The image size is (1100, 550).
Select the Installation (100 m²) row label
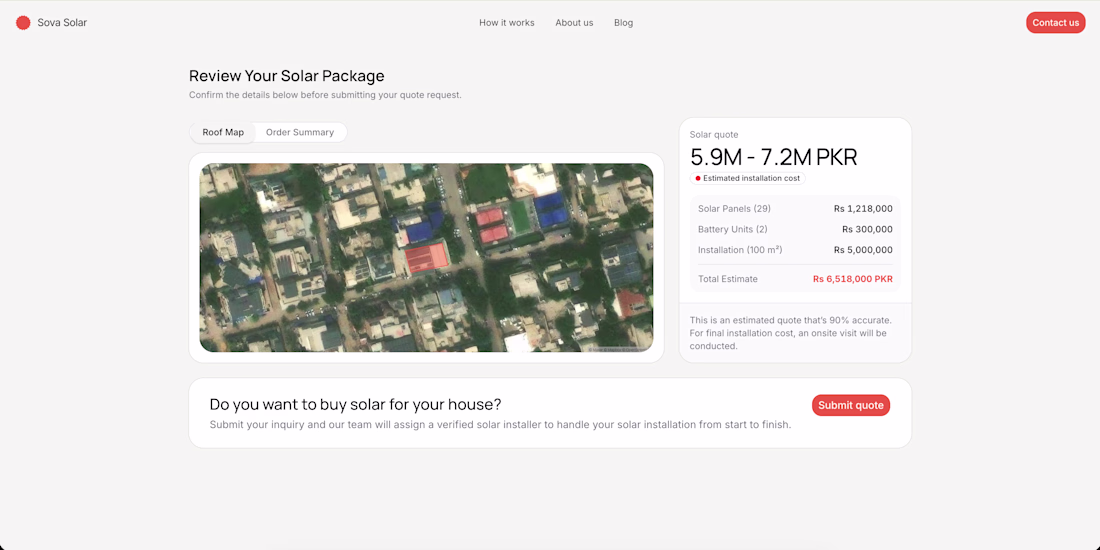pyautogui.click(x=739, y=250)
